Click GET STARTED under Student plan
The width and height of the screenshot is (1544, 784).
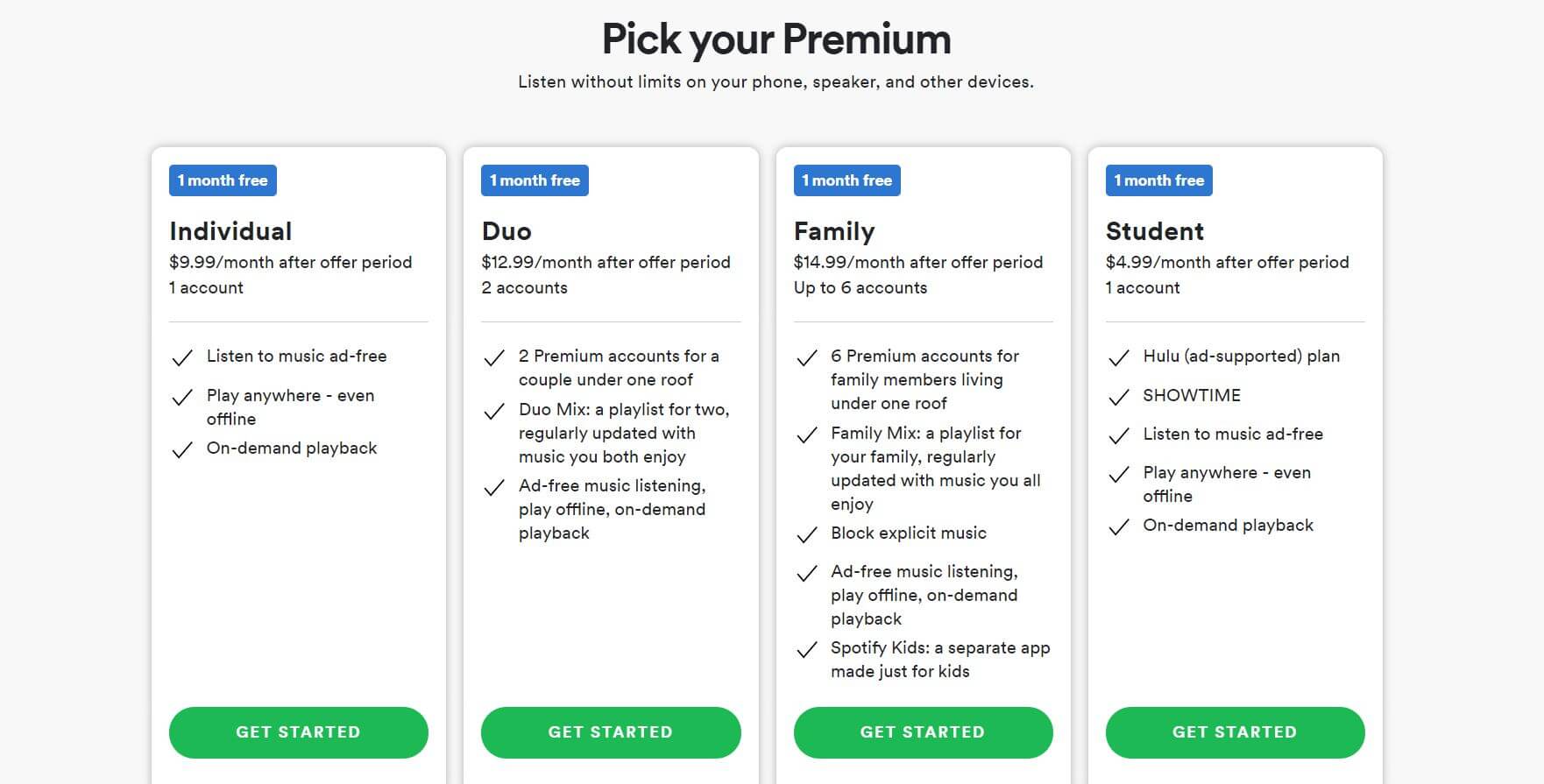coord(1235,732)
